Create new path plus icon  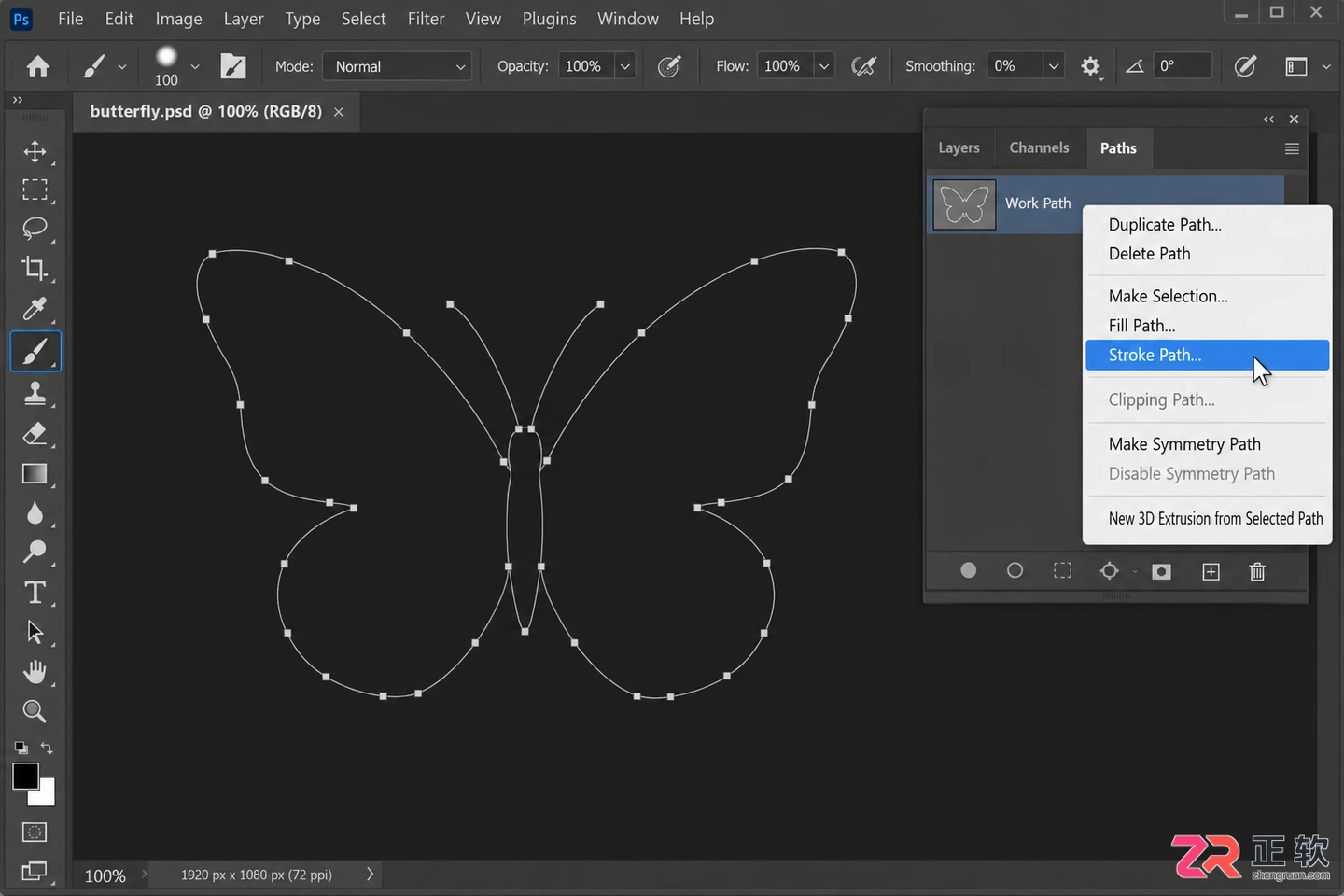(x=1211, y=571)
